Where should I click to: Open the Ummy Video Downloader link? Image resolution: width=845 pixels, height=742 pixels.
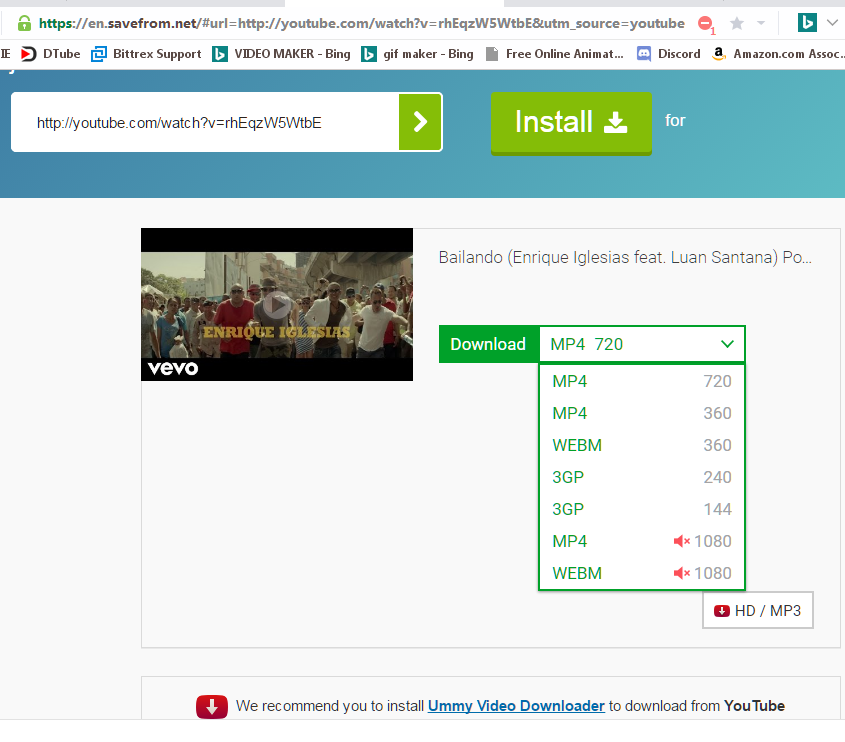pos(516,706)
